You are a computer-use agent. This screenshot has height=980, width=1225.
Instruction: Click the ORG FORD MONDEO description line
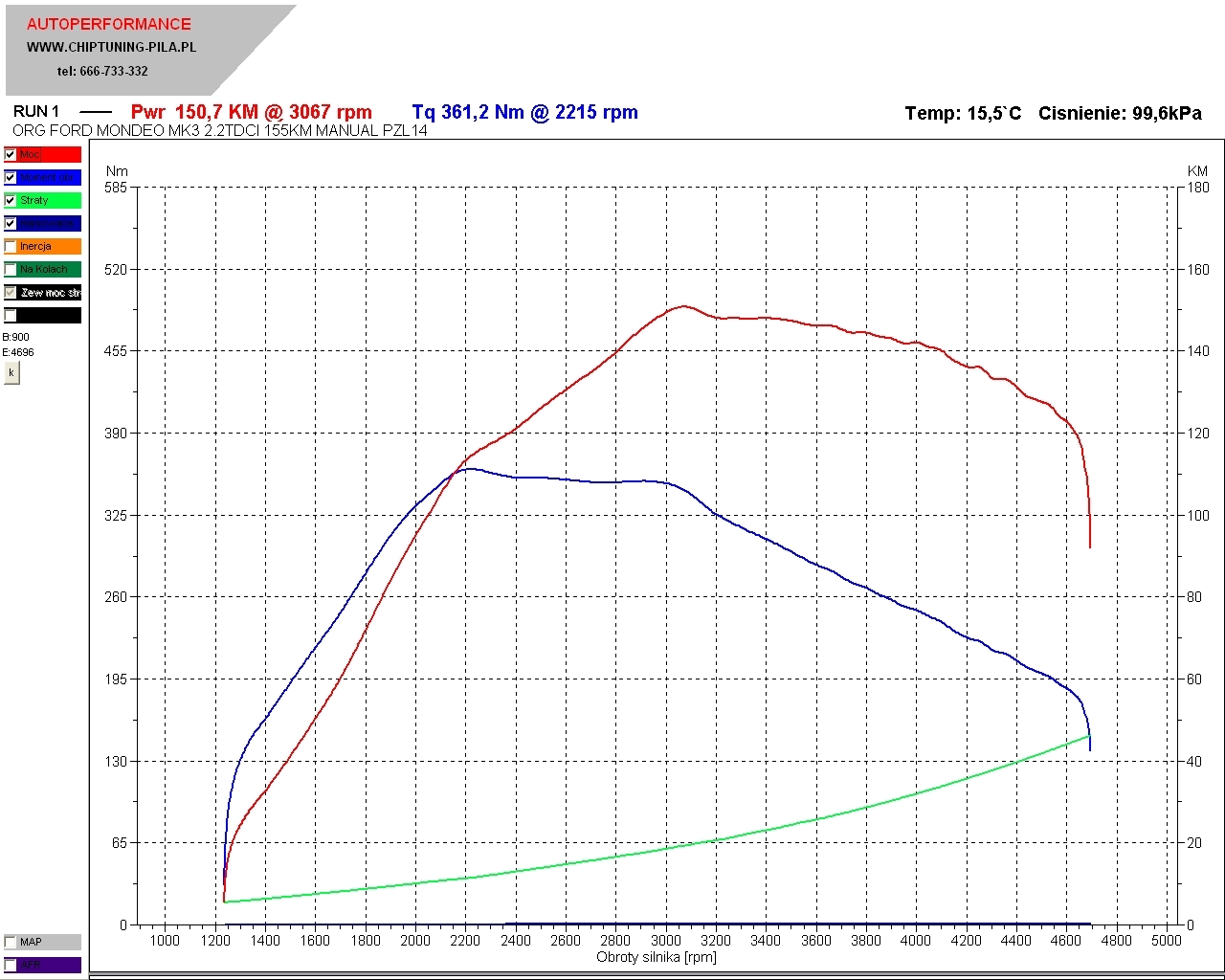pyautogui.click(x=220, y=131)
